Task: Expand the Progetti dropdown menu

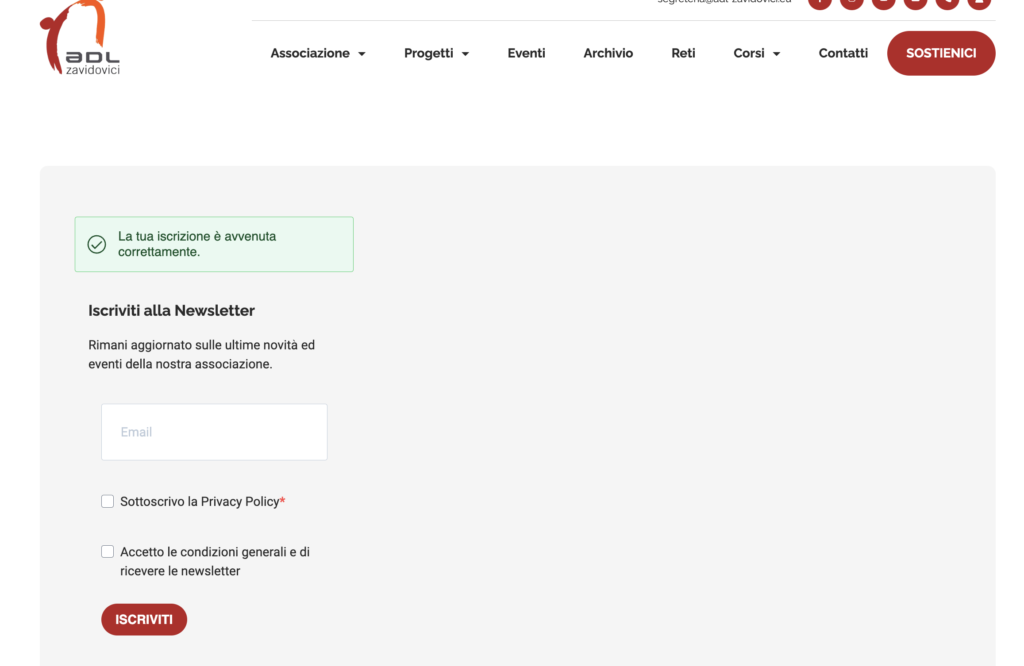Action: (x=436, y=53)
